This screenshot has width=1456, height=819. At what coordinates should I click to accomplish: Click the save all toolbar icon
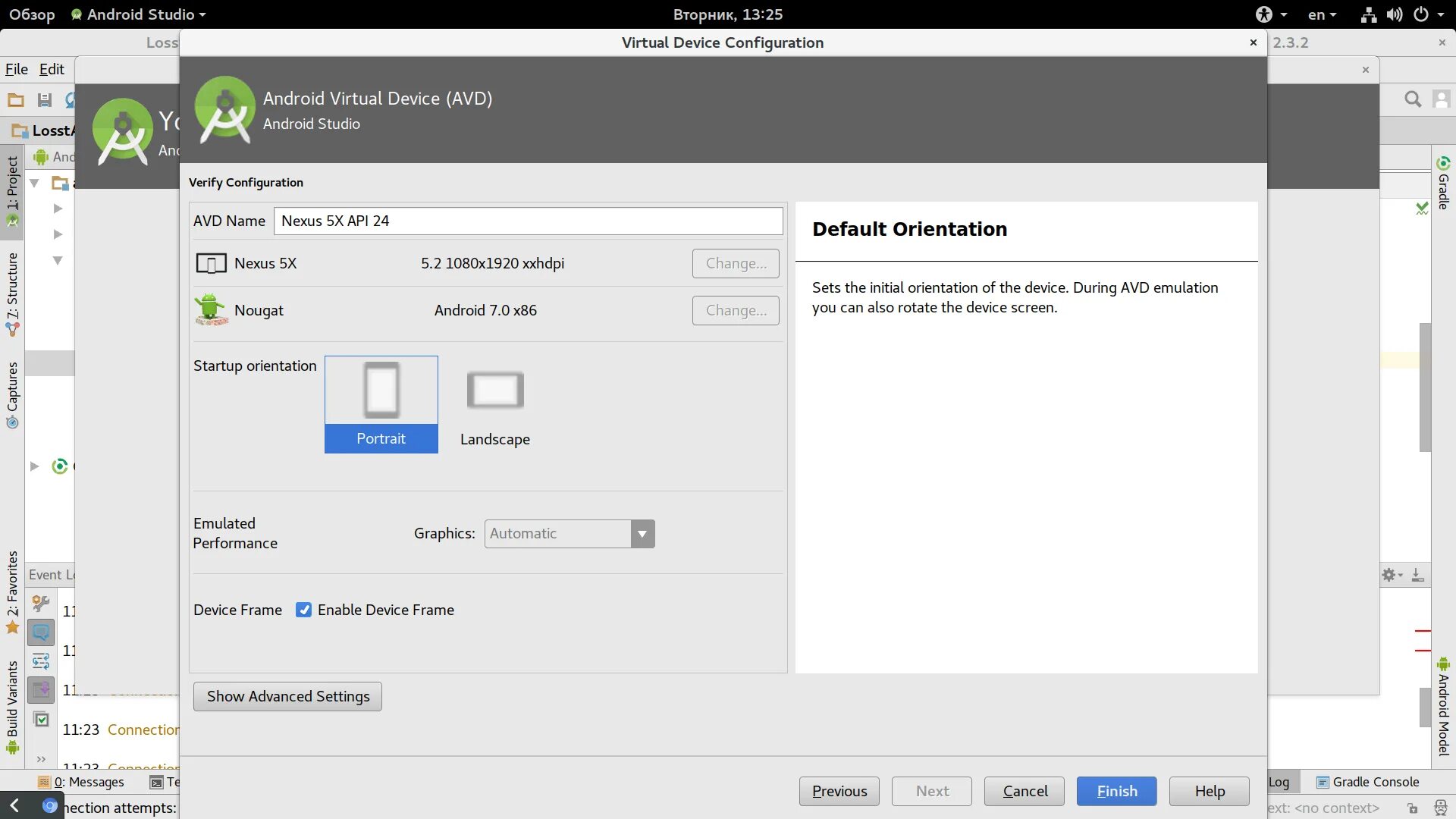click(44, 99)
